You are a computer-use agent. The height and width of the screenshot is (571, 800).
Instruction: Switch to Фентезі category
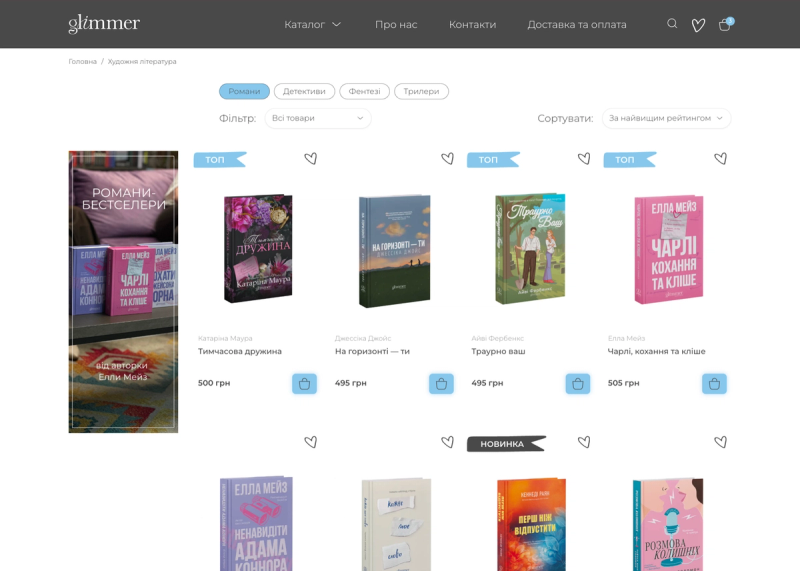point(364,91)
